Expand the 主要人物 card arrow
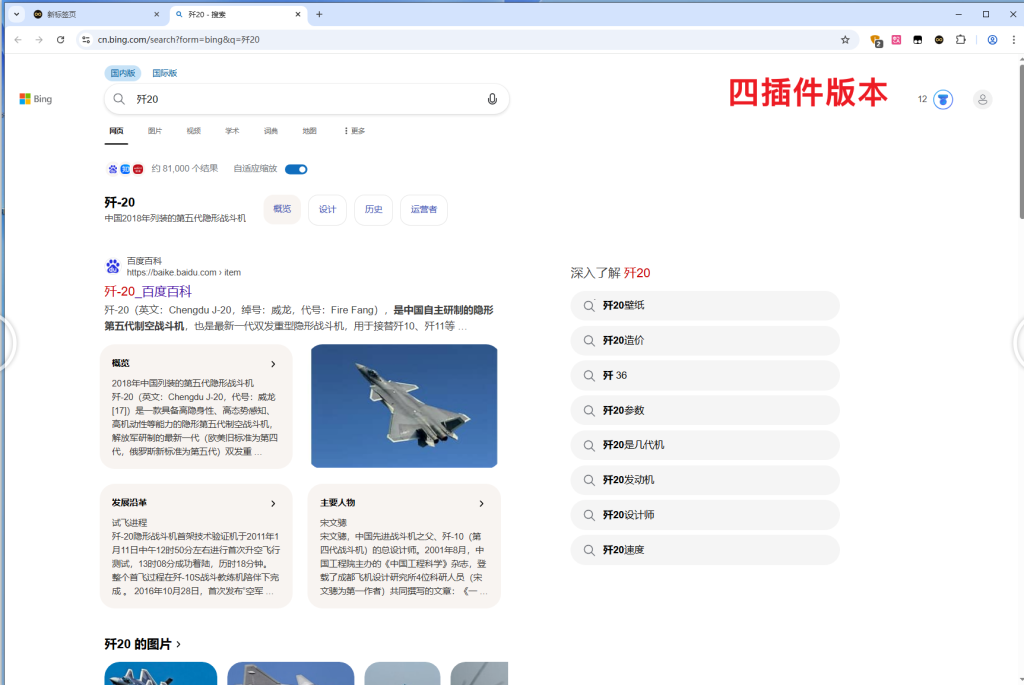The height and width of the screenshot is (685, 1024). (481, 503)
